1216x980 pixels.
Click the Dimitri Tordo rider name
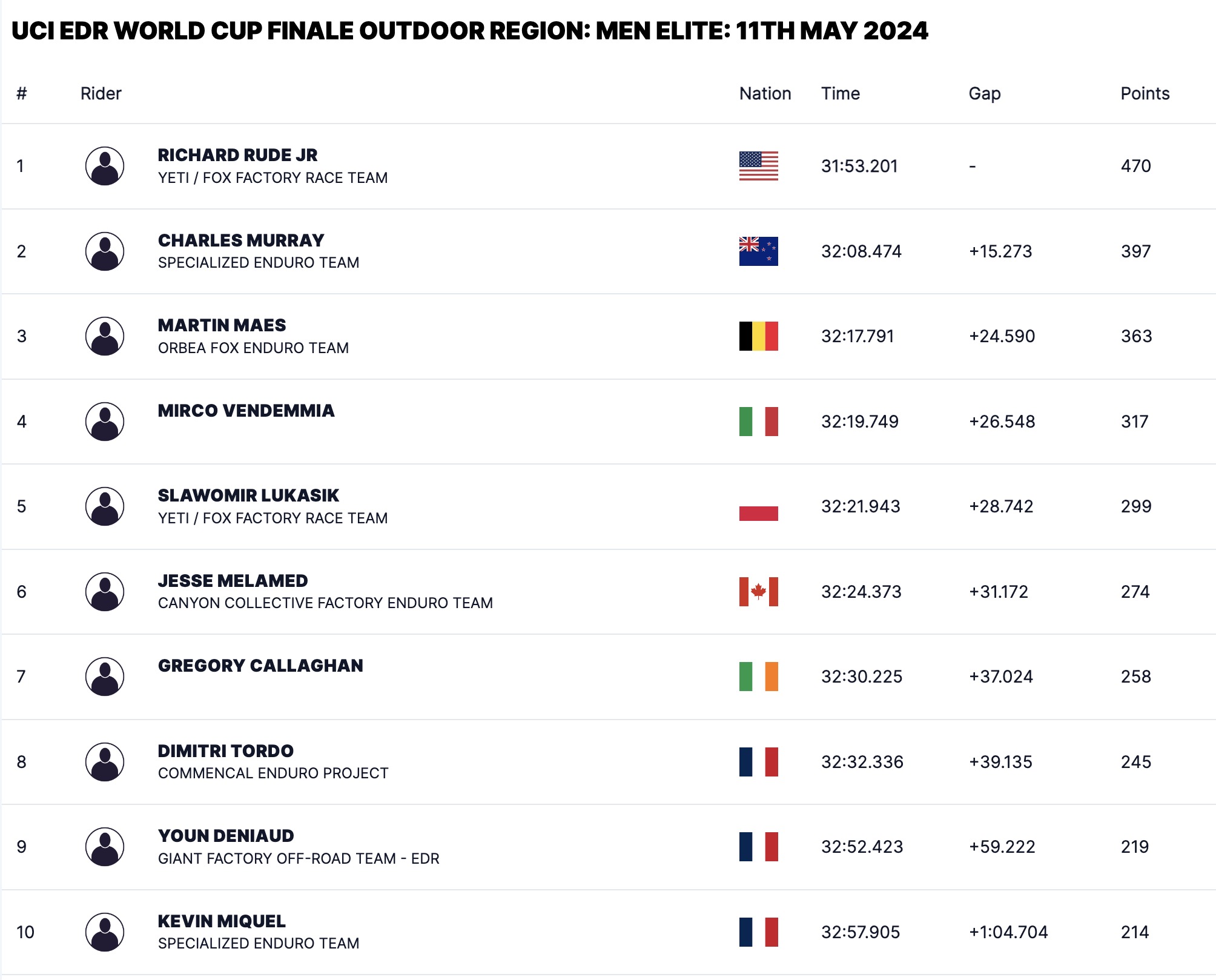(225, 751)
